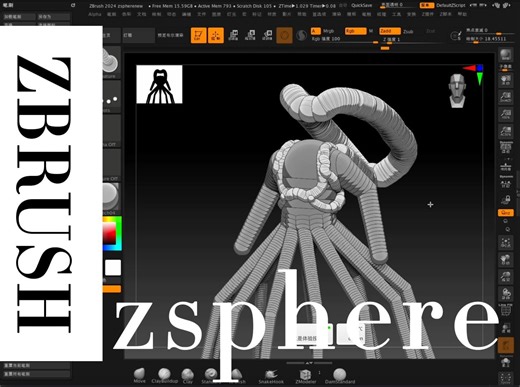Viewport: 520px width, 387px height.
Task: Select the ClayBuildup brush
Action: coord(164,375)
